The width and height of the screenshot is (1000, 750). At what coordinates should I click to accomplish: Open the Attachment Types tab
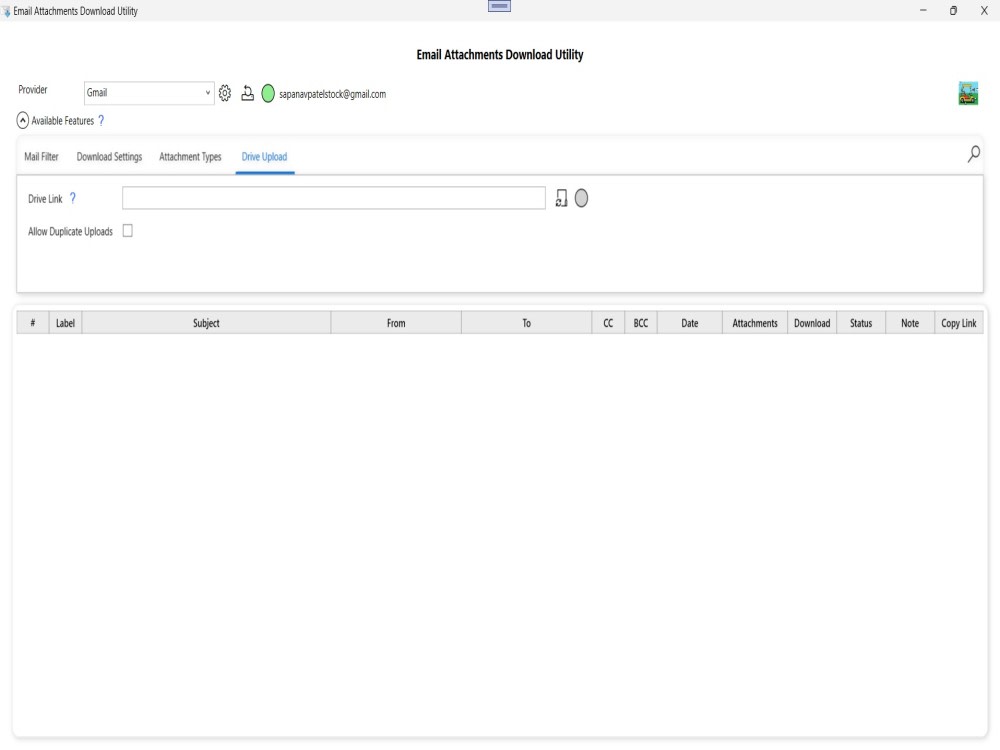coord(190,157)
